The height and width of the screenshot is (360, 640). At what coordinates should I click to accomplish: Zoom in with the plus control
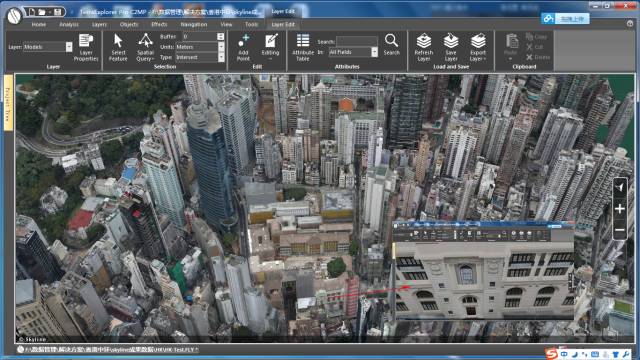[620, 209]
